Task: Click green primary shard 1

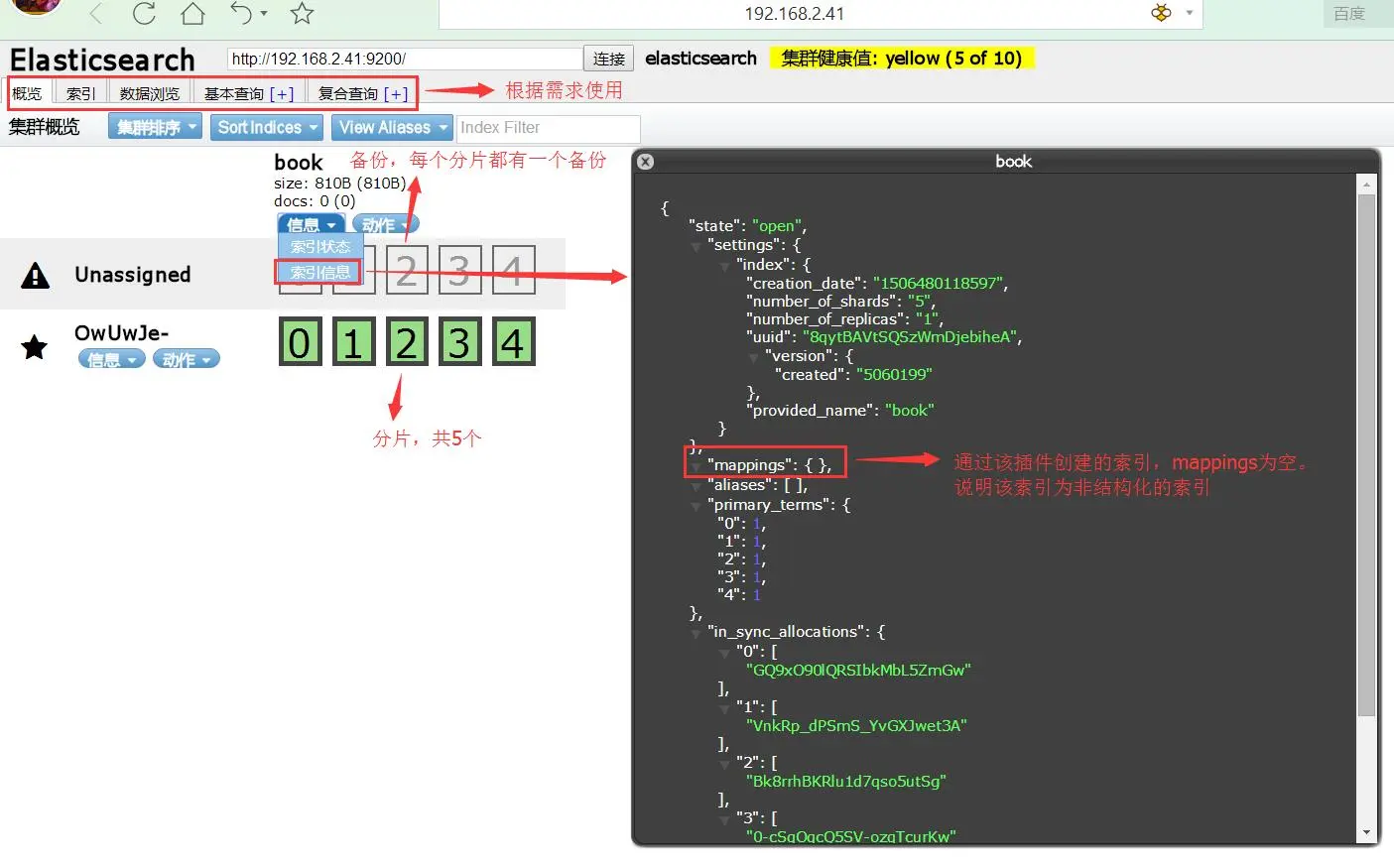Action: point(353,342)
